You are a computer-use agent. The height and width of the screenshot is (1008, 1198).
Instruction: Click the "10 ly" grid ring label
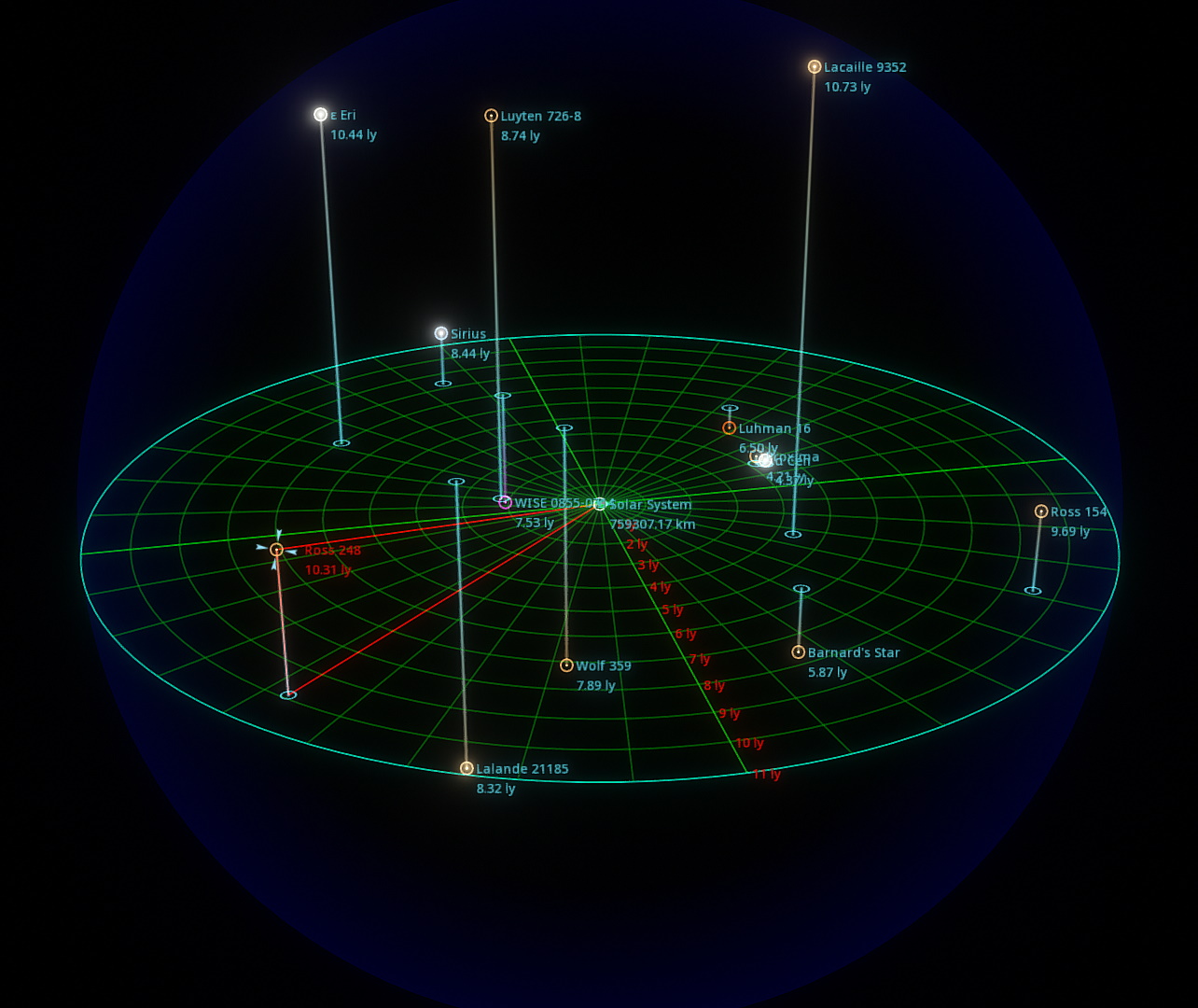click(x=750, y=743)
